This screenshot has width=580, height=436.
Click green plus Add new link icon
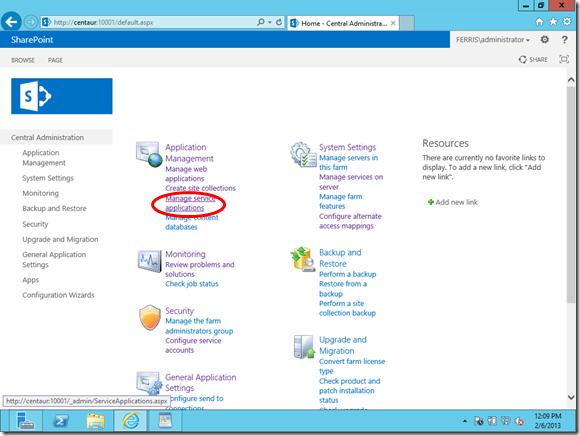pos(431,202)
